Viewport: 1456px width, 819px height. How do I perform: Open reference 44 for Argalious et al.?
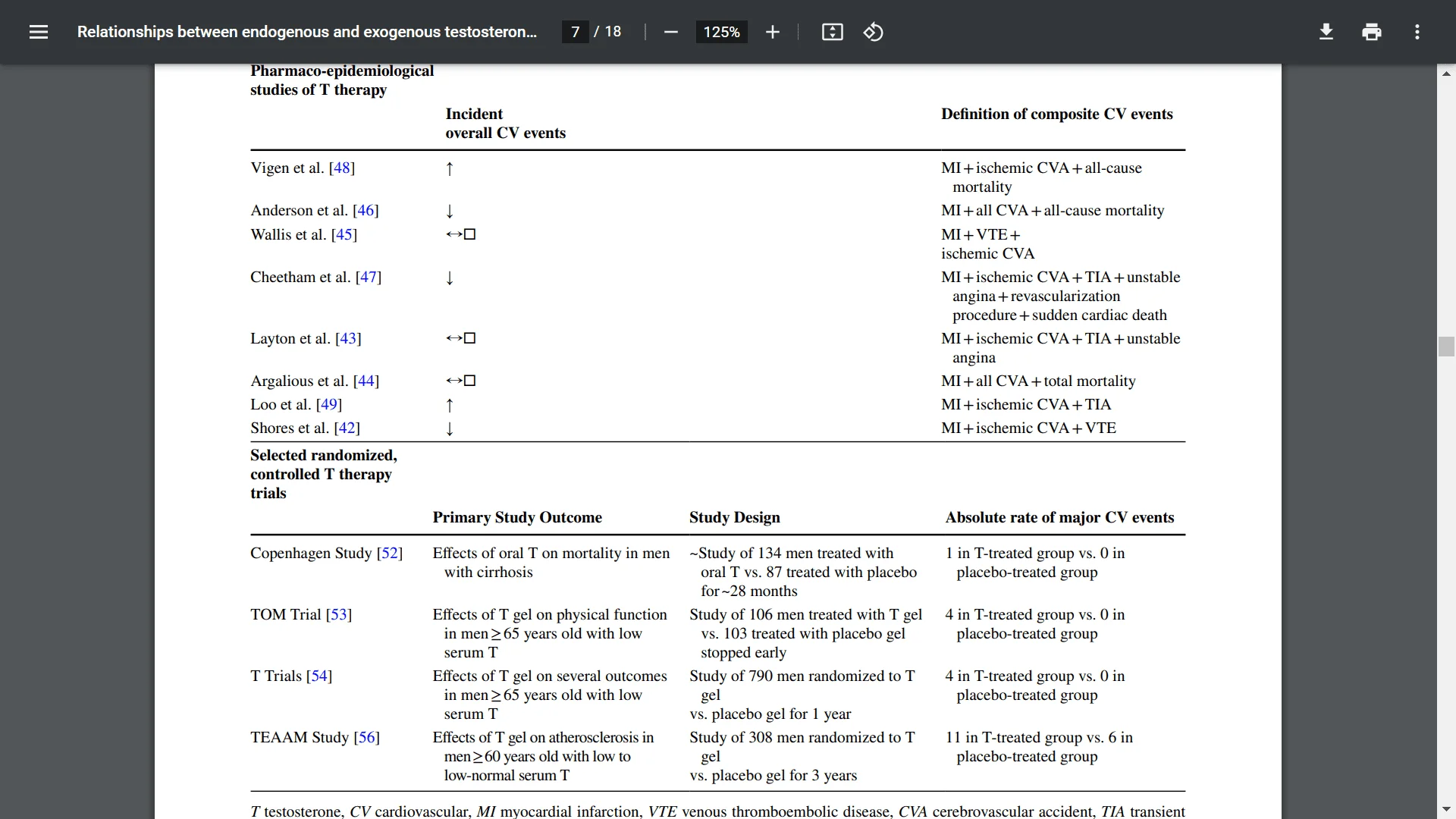click(x=366, y=381)
